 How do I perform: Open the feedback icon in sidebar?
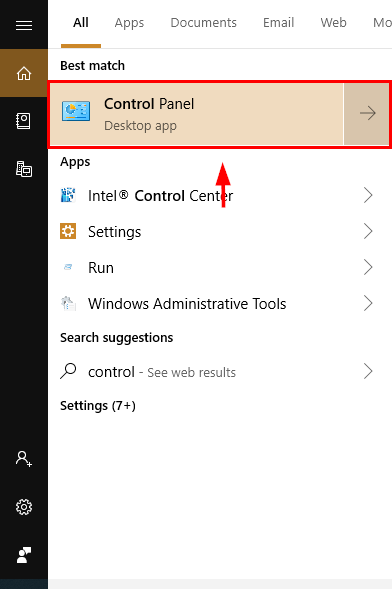point(24,555)
